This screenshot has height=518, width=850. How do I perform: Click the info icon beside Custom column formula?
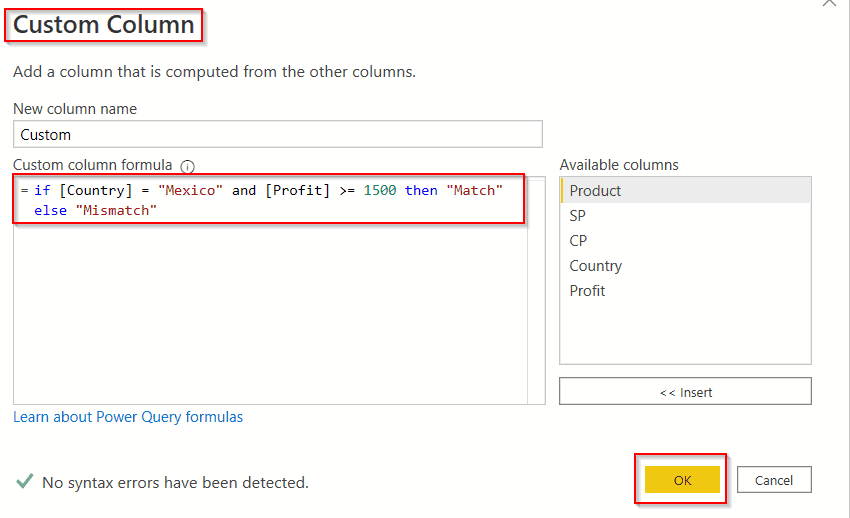coord(188,166)
